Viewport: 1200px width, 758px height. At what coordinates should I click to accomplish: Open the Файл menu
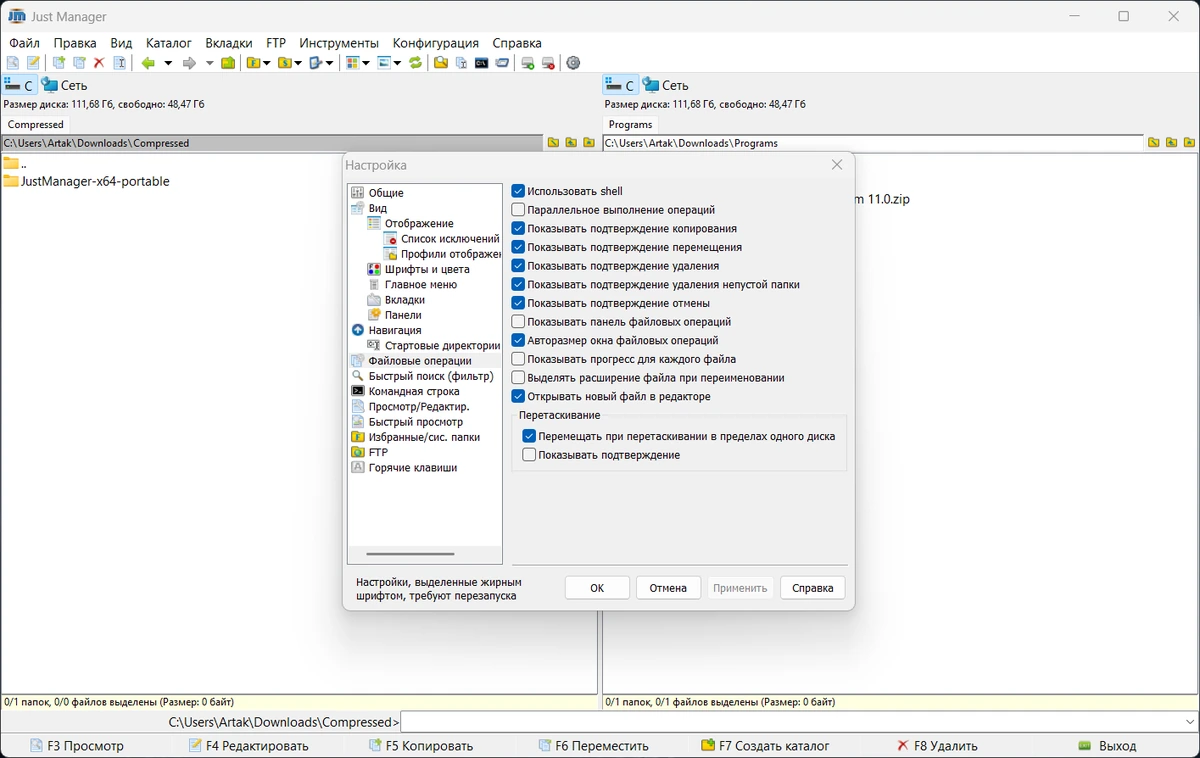tap(25, 43)
